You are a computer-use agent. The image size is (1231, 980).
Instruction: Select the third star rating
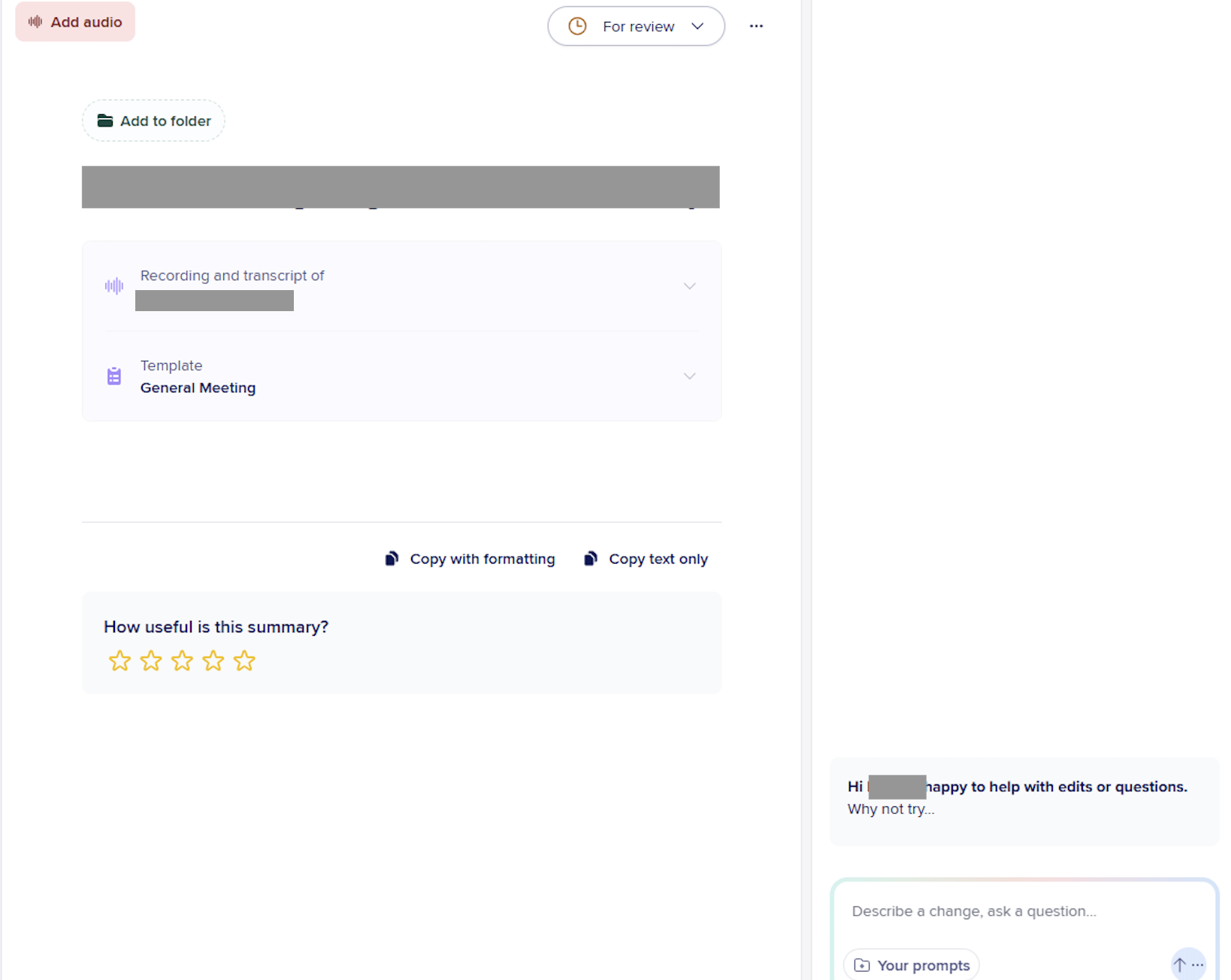click(x=182, y=661)
